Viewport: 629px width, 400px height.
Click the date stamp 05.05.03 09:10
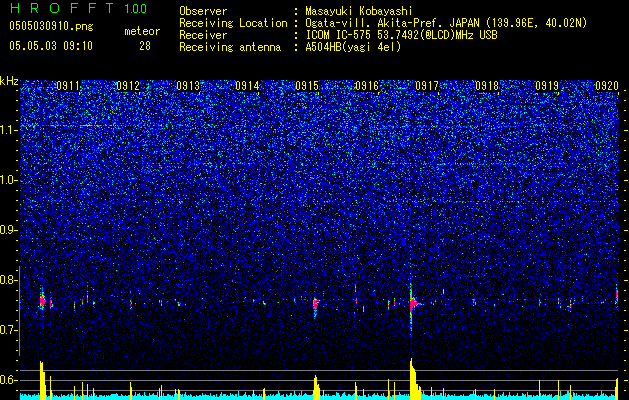51,46
